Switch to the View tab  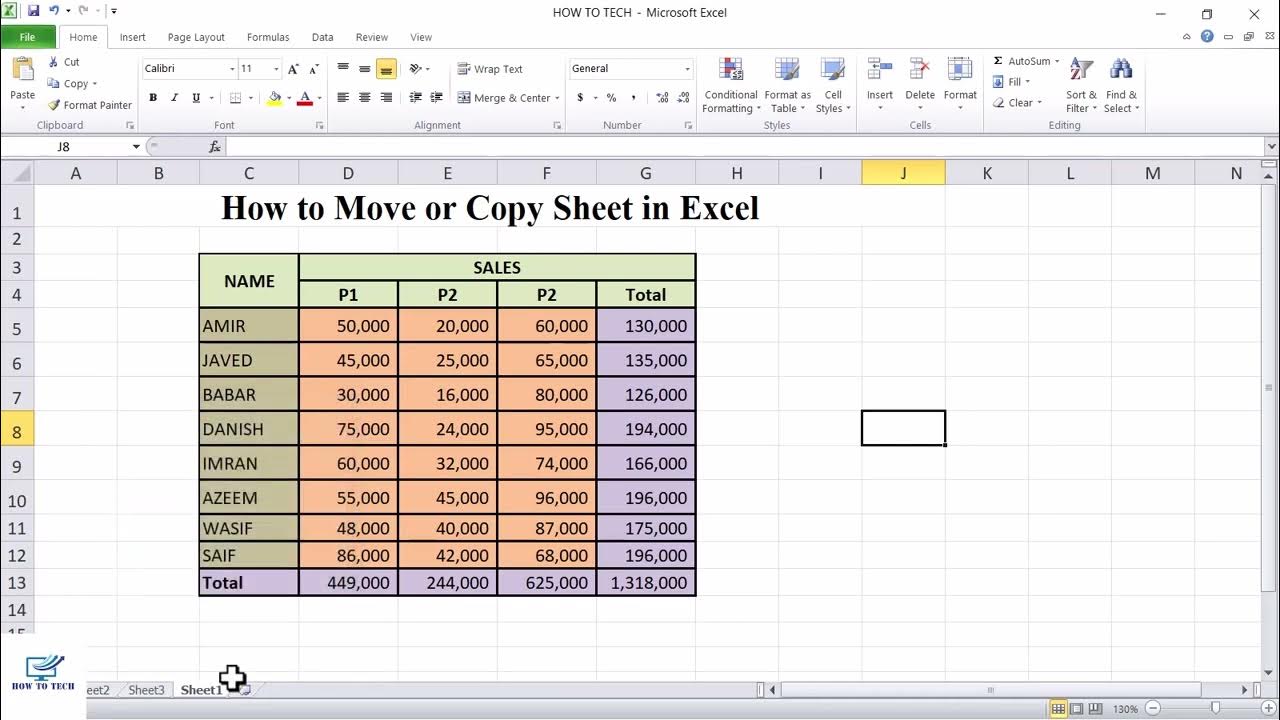[x=421, y=37]
